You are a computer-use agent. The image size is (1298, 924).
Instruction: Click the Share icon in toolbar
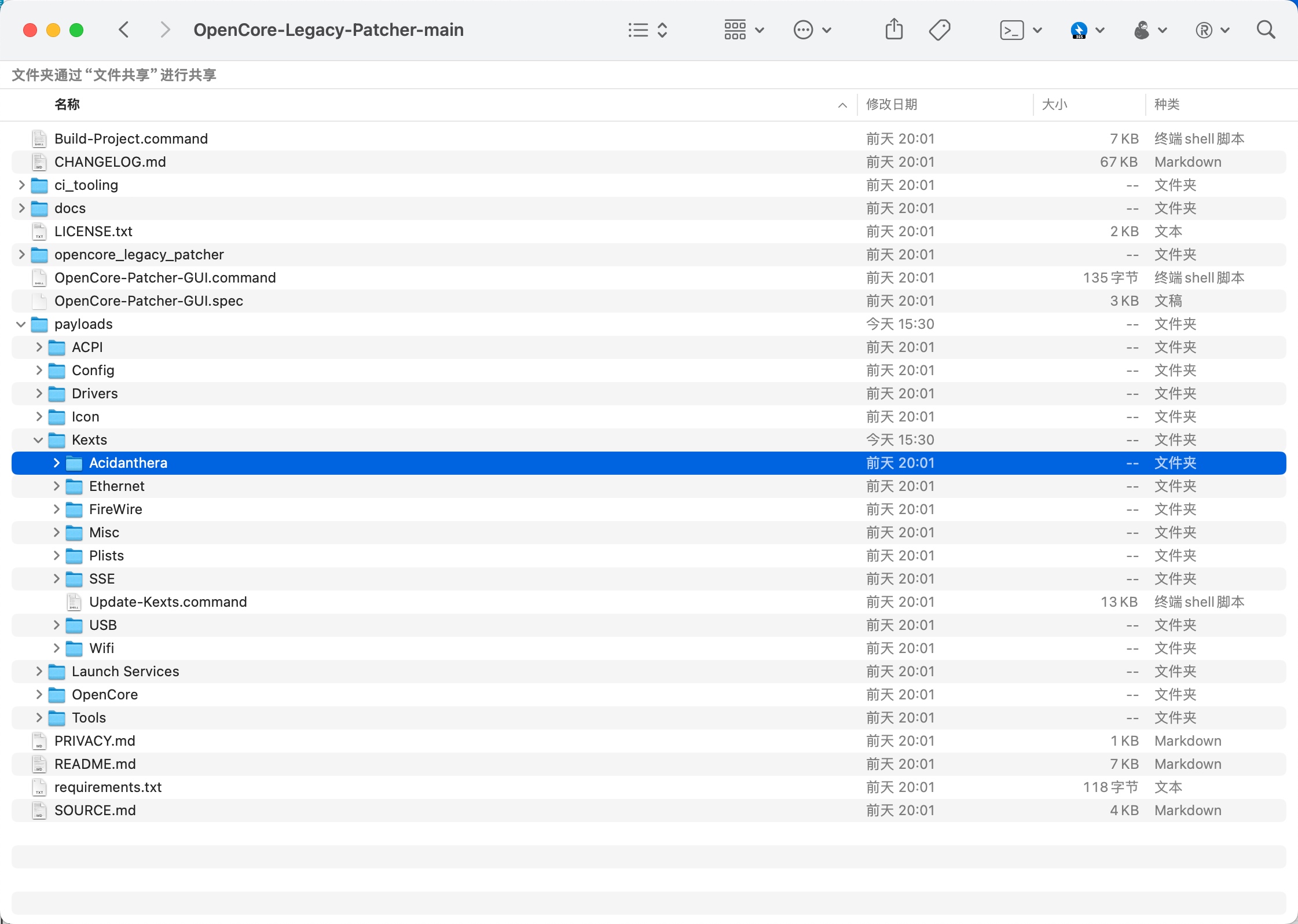(894, 29)
